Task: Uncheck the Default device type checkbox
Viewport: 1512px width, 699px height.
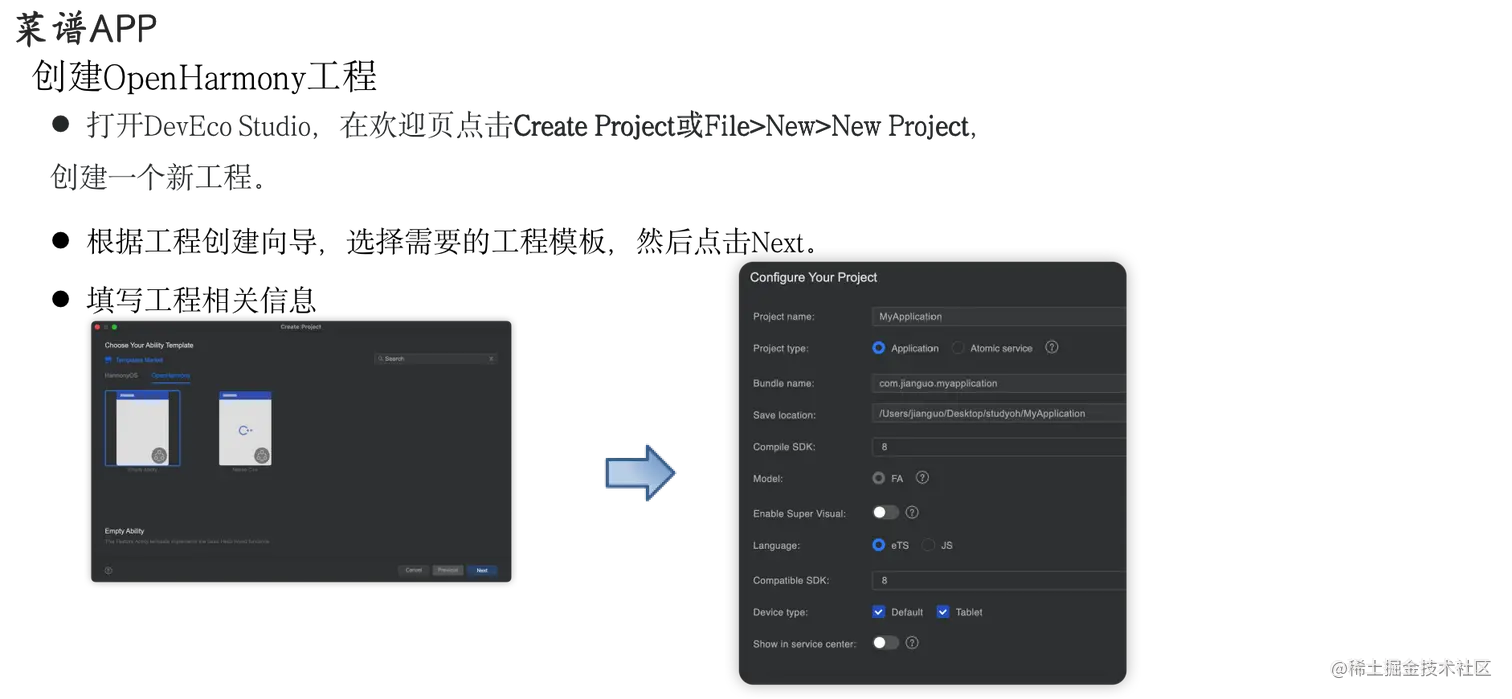Action: pos(879,611)
